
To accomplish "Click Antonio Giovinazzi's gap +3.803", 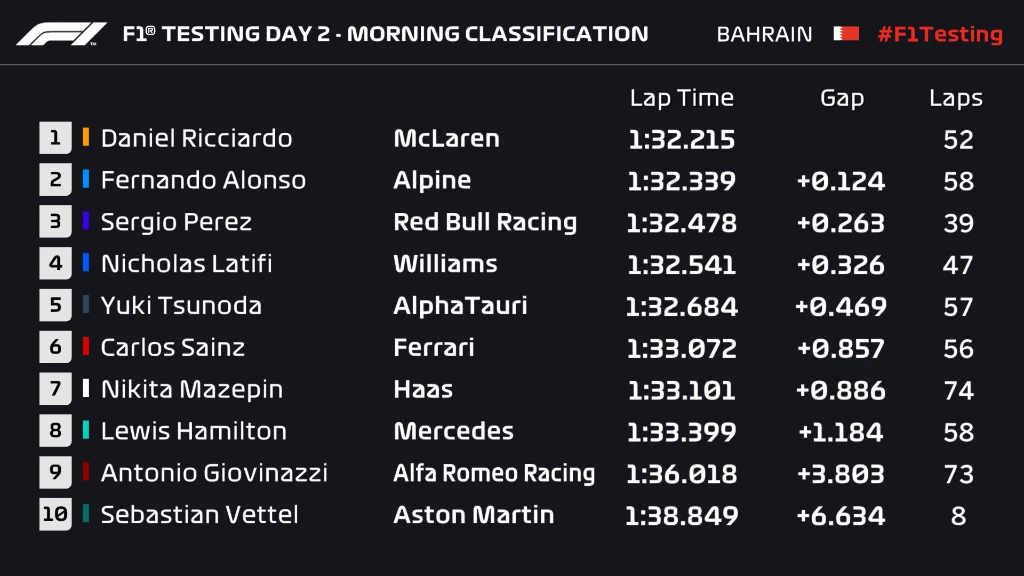I will pyautogui.click(x=840, y=473).
